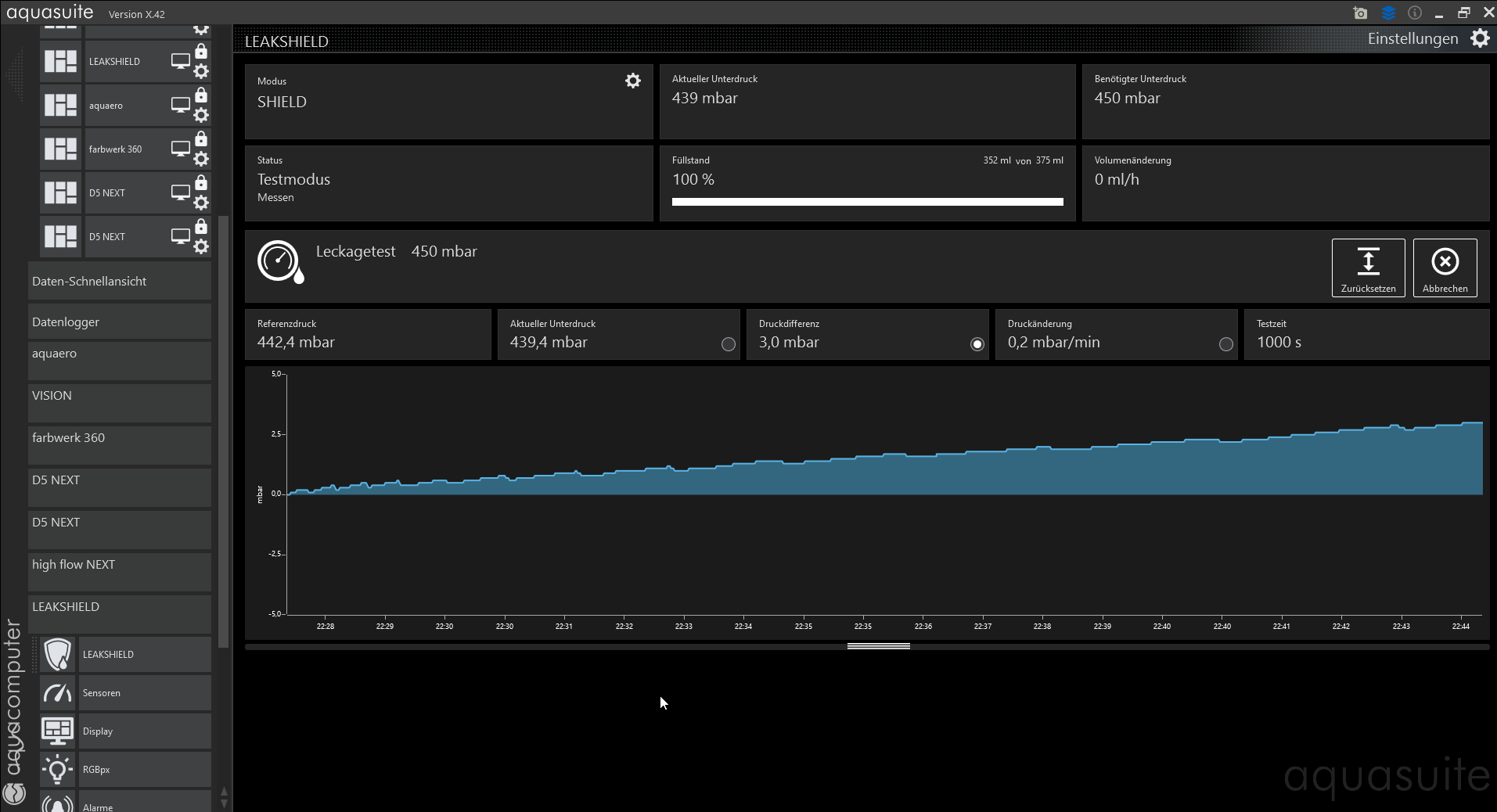Image resolution: width=1497 pixels, height=812 pixels.
Task: Select the Aktueller Unterdruck chart radio button
Action: (x=728, y=344)
